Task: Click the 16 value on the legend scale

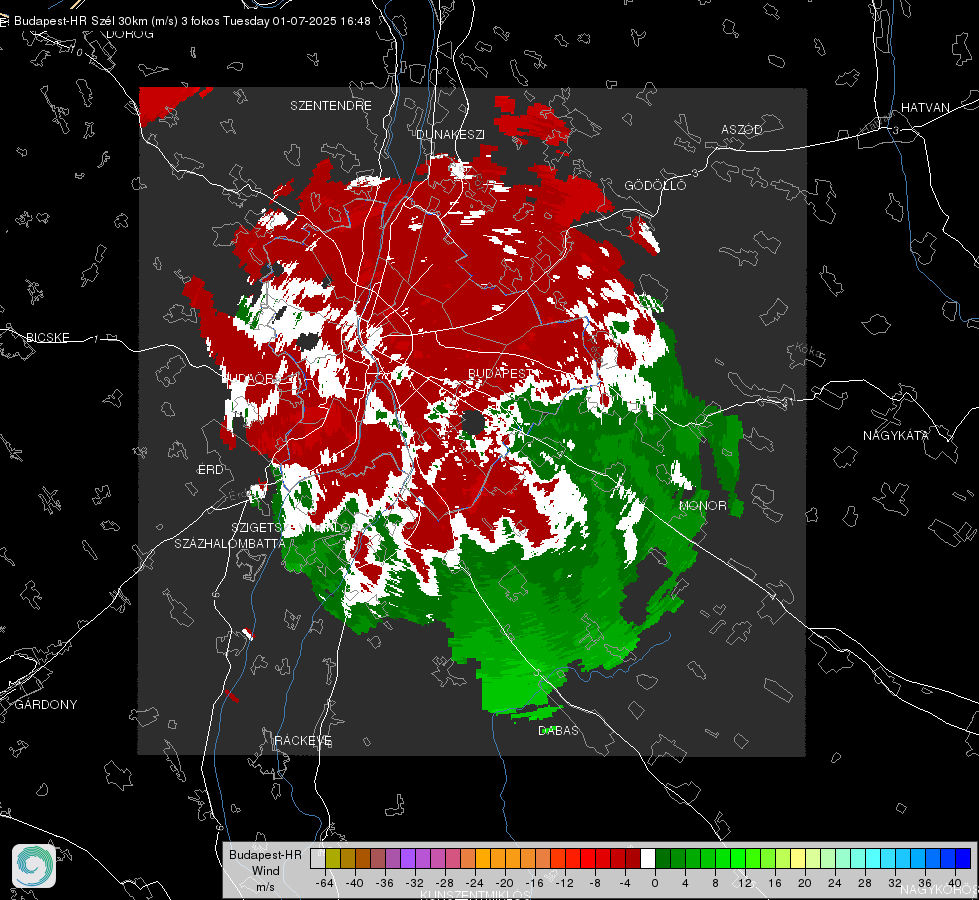Action: pyautogui.click(x=775, y=883)
